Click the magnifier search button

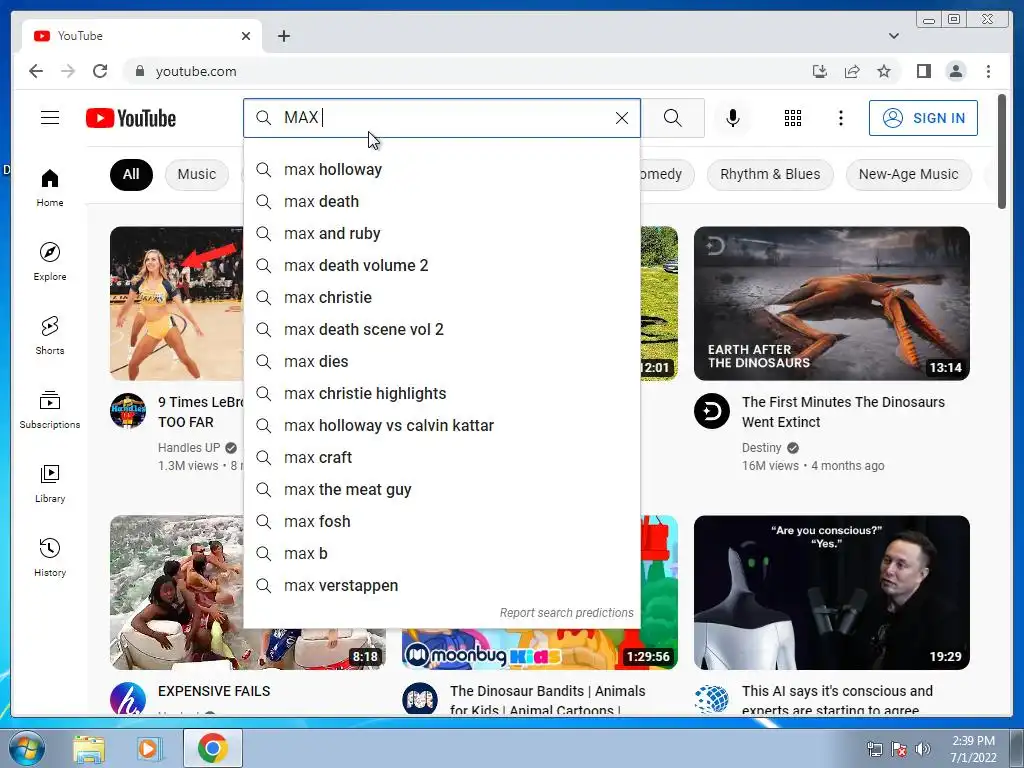tap(673, 118)
